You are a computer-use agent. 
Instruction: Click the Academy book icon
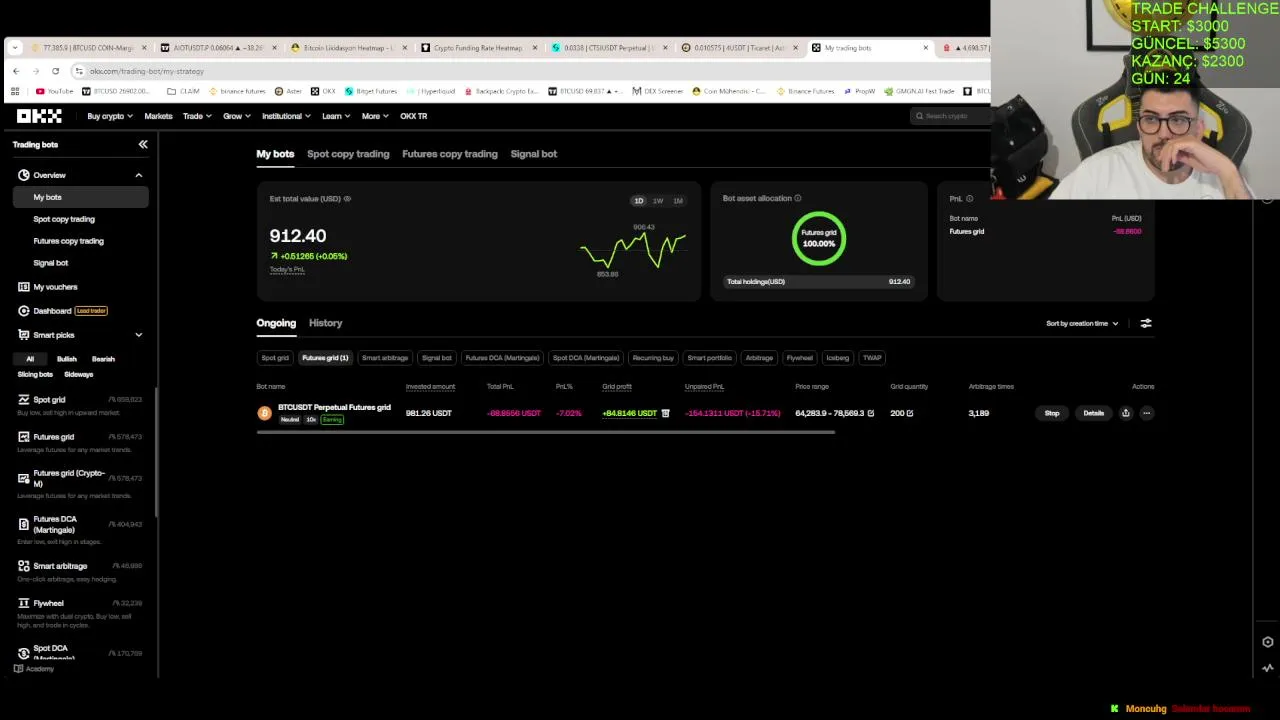(18, 669)
